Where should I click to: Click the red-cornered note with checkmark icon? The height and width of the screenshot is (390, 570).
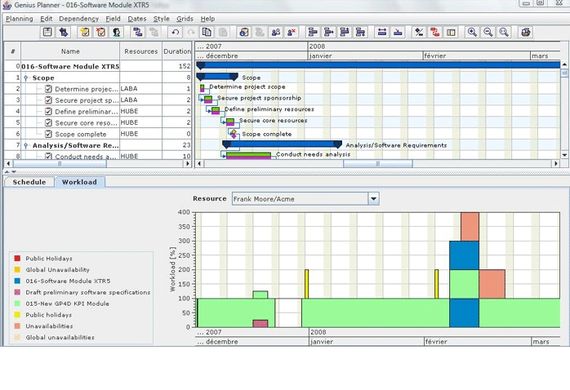tap(101, 32)
